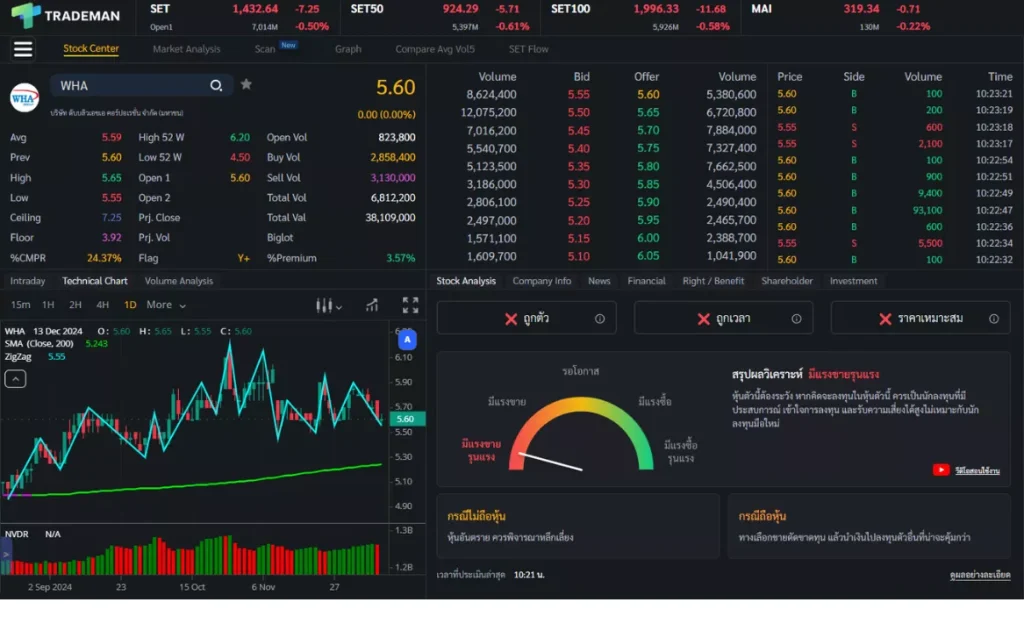Open the ดูผลอย่างละเอียด details link

pos(980,575)
